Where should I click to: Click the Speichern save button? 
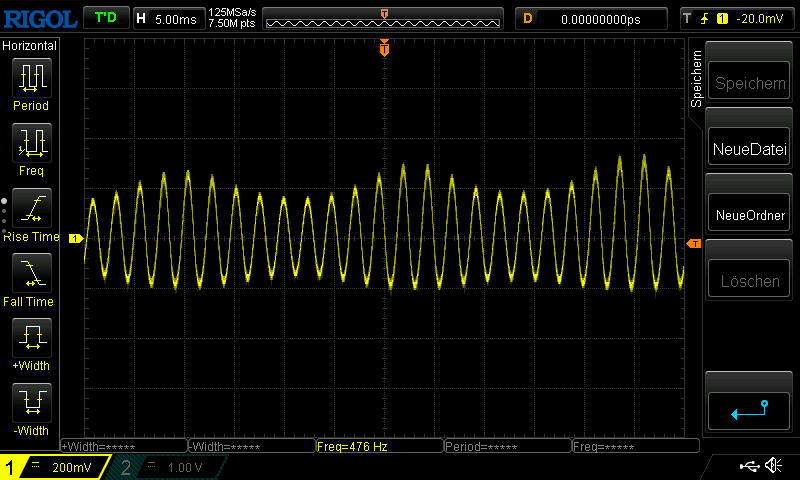(x=750, y=84)
